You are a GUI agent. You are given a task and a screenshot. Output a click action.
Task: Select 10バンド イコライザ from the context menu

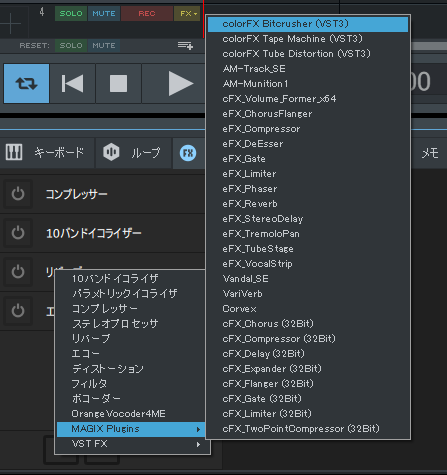click(x=131, y=279)
